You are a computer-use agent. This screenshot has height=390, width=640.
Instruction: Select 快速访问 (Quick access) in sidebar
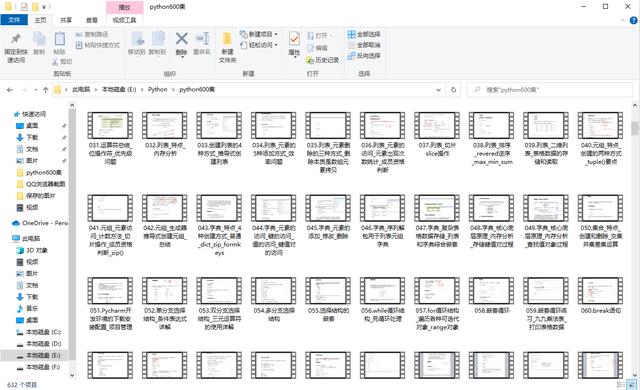[x=30, y=114]
